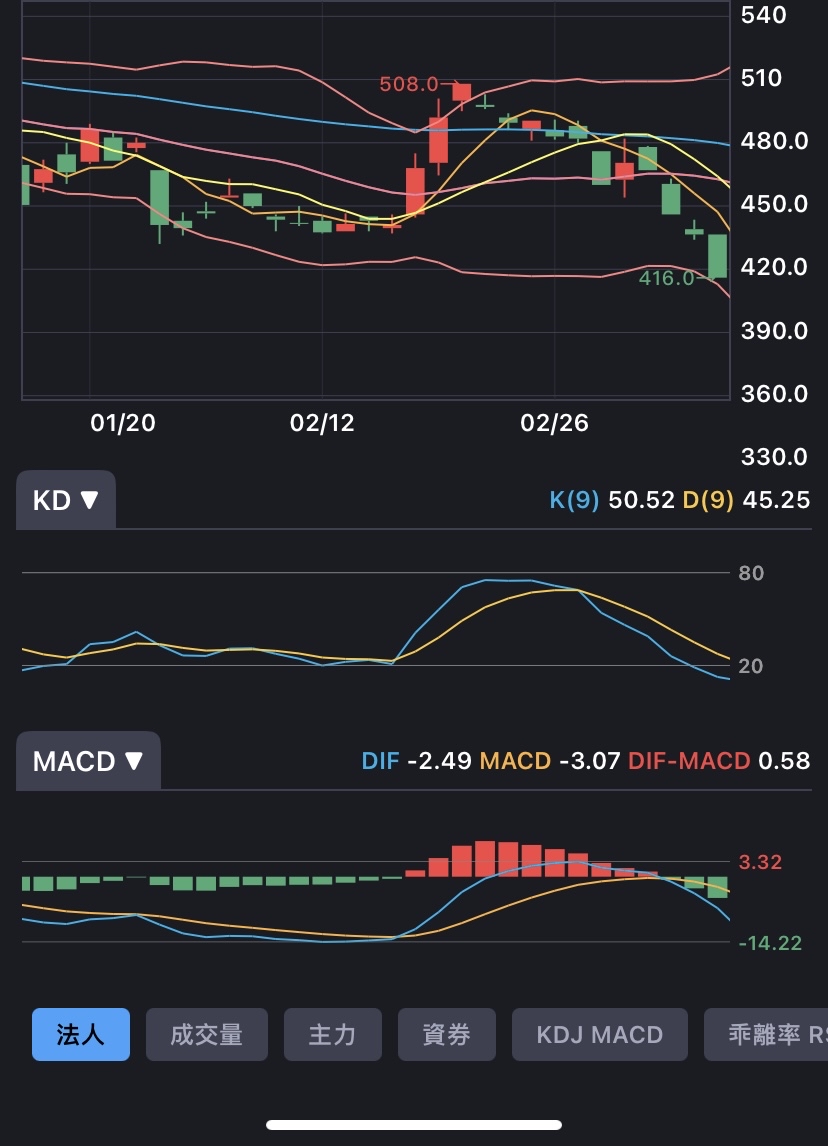Tap the 01/20 date label
This screenshot has height=1146, width=828.
pos(123,424)
